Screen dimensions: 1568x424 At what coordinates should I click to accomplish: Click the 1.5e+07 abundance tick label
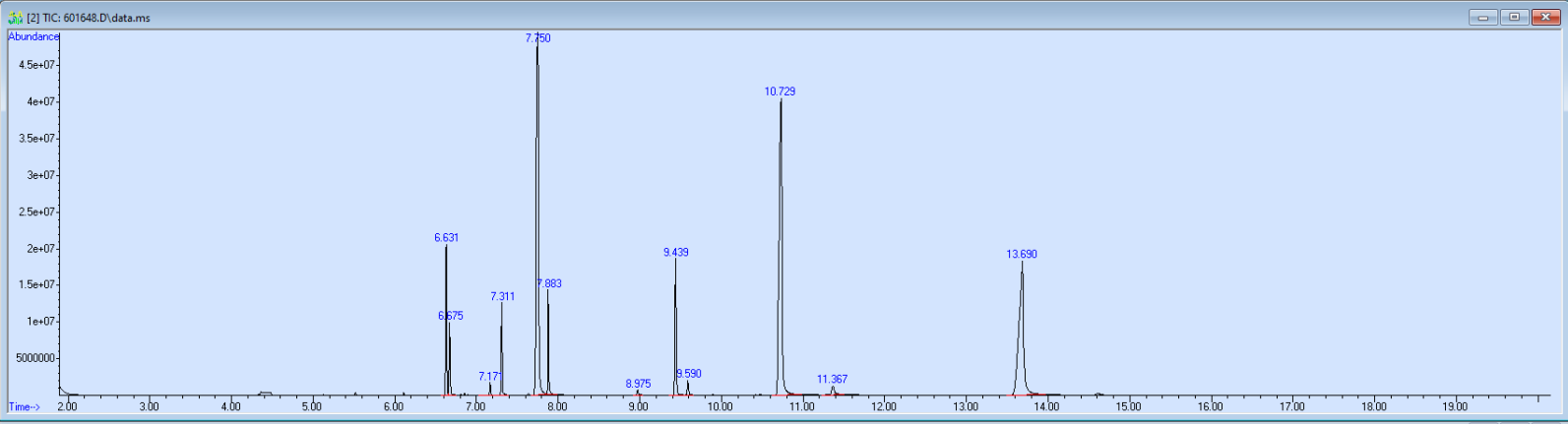pos(38,284)
